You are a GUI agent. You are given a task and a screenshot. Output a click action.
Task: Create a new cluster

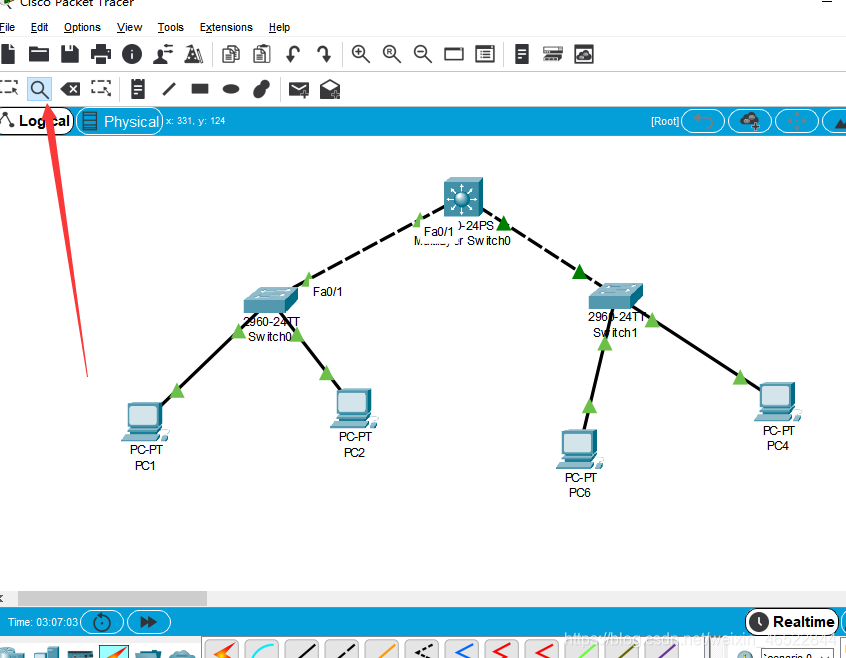750,121
